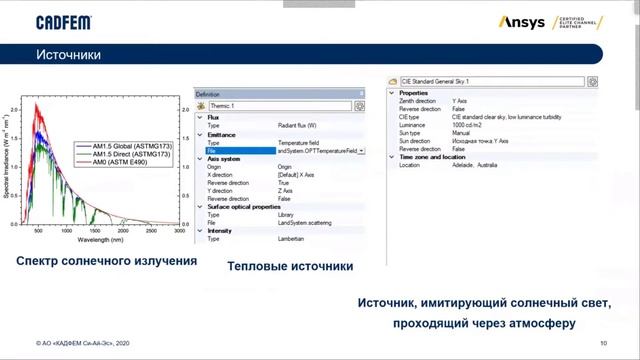640x360 pixels.
Task: Select the 'Radiant flux (W)' value
Action: tap(297, 126)
